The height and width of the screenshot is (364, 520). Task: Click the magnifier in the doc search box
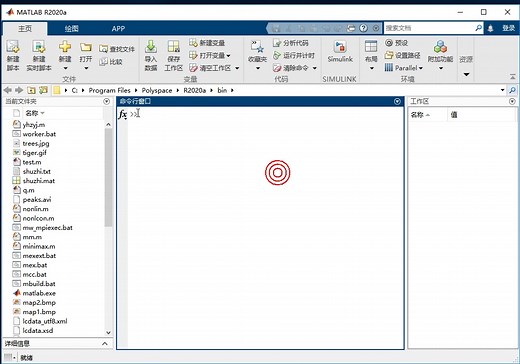(x=478, y=28)
